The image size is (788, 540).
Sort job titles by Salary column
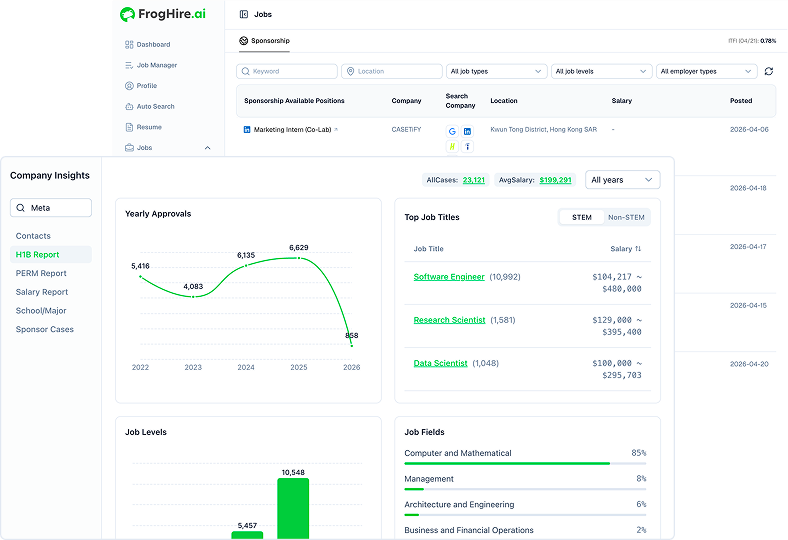pos(626,249)
